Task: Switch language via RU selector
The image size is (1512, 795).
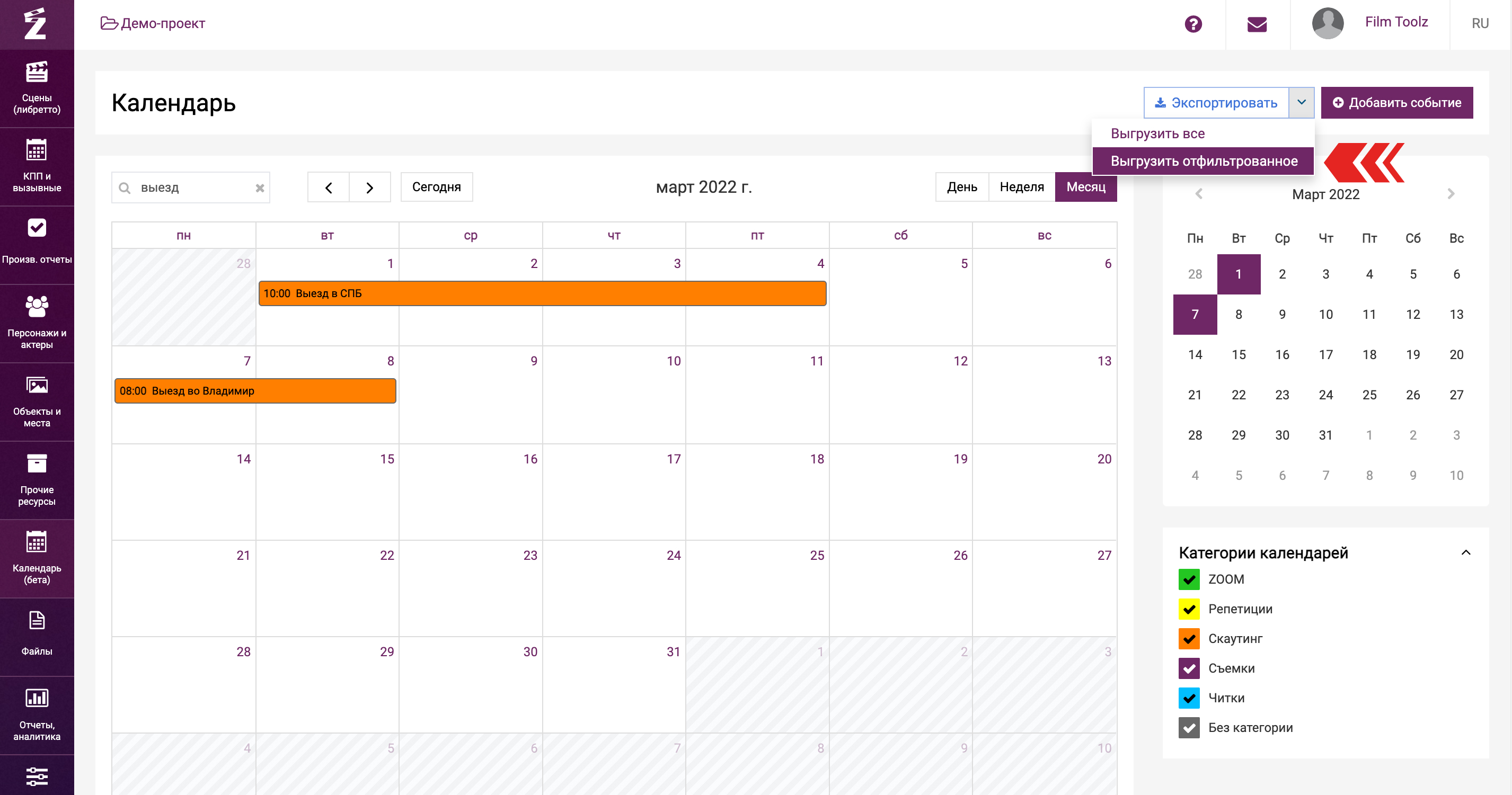Action: click(x=1480, y=23)
